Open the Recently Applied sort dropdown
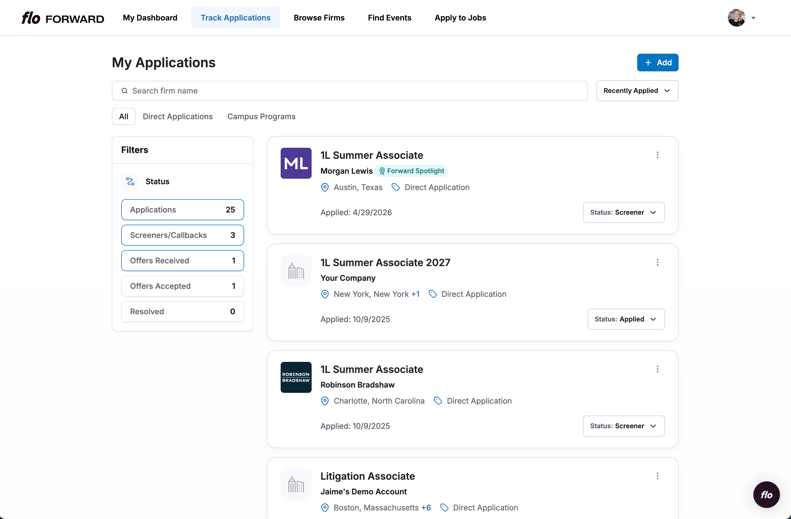 tap(637, 91)
